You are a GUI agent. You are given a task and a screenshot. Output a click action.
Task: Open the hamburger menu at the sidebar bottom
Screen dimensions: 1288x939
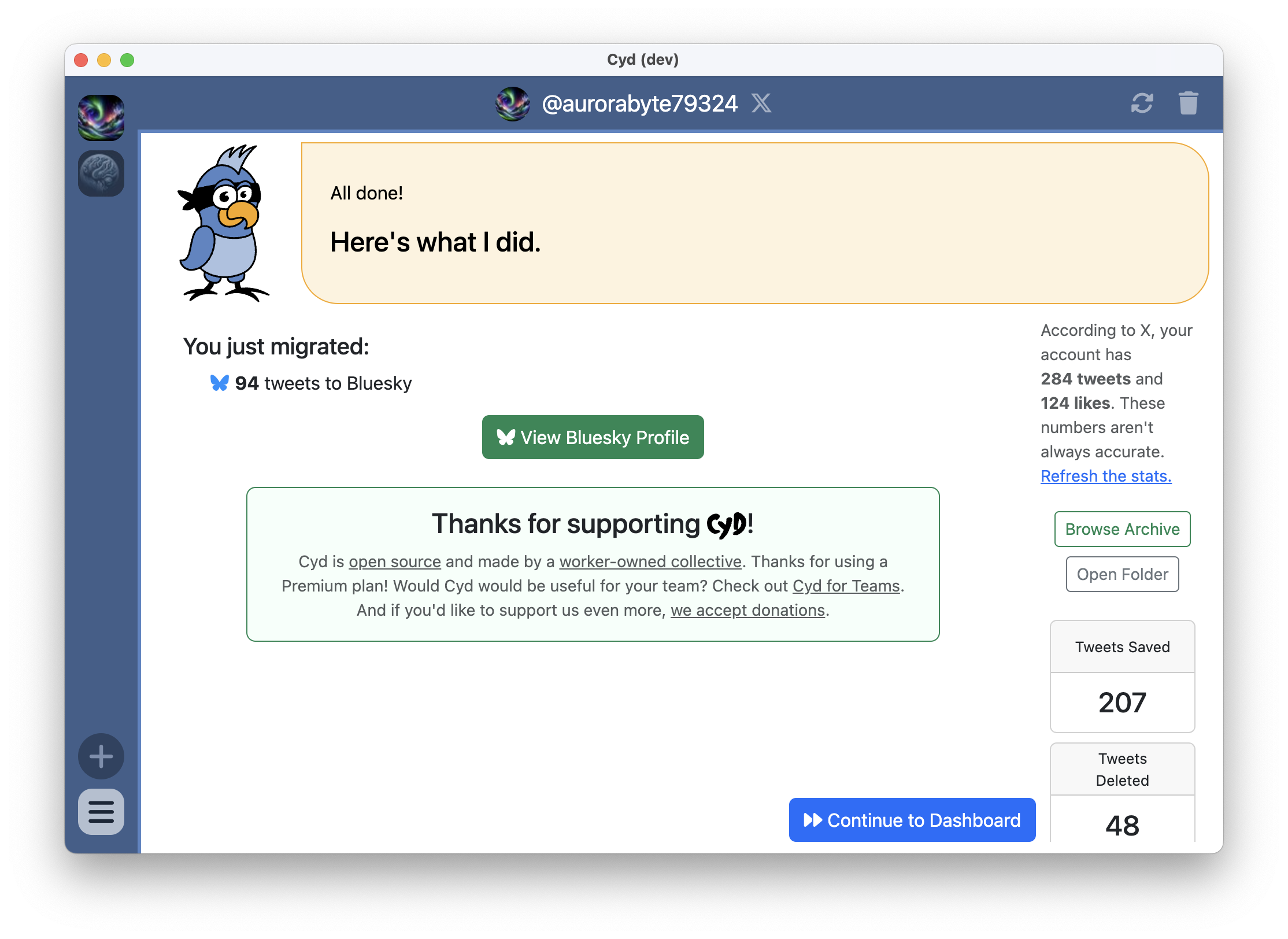pyautogui.click(x=101, y=813)
